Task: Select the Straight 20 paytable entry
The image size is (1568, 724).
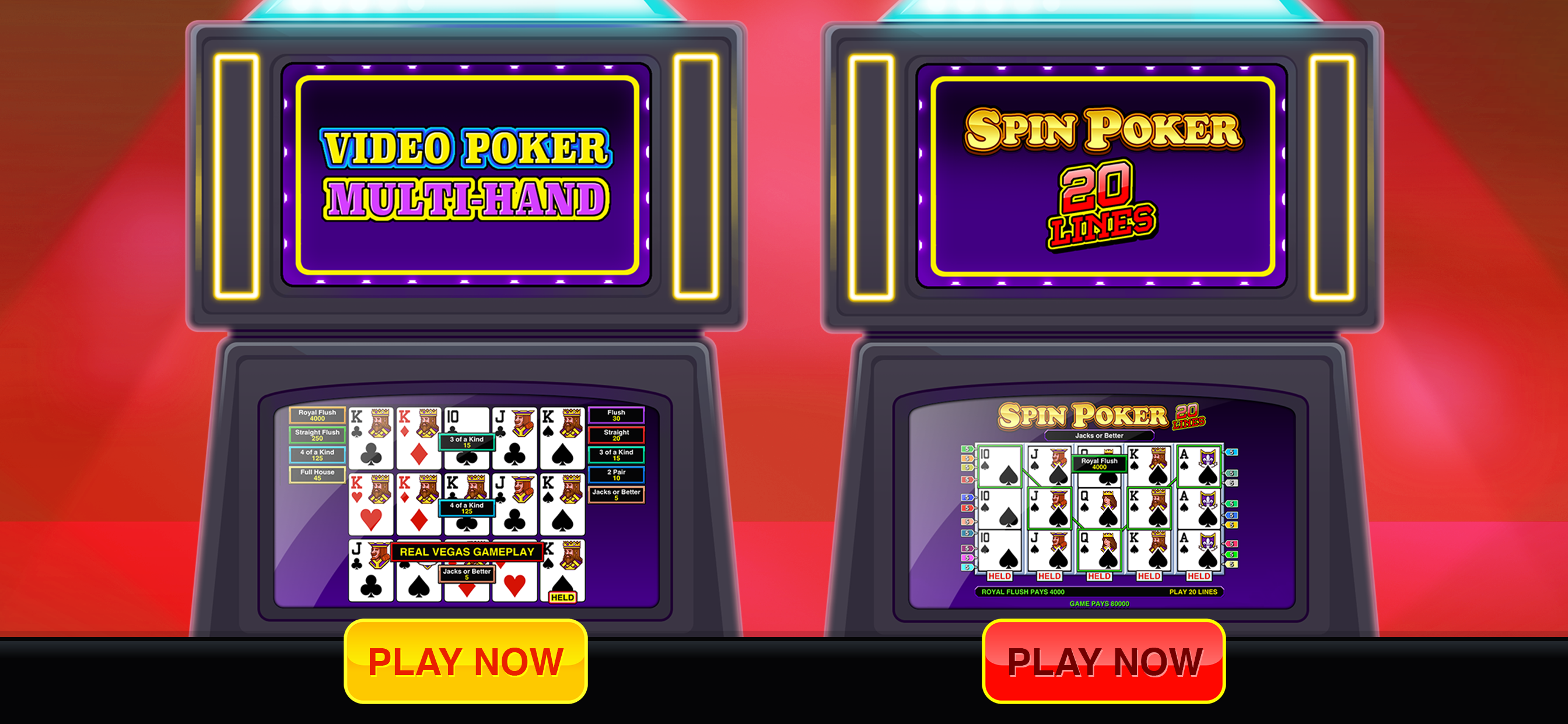Action: click(x=616, y=435)
